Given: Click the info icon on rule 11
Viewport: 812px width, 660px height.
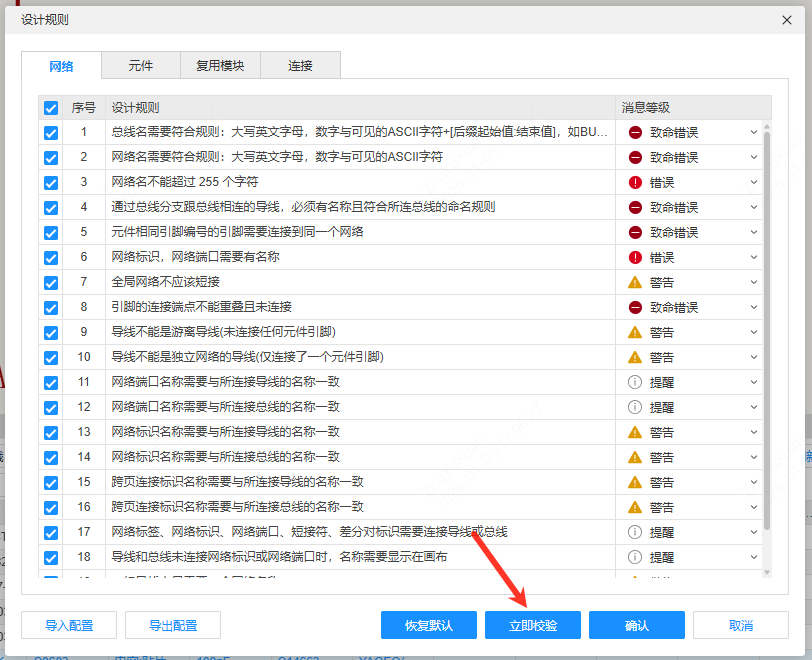Looking at the screenshot, I should (x=636, y=382).
